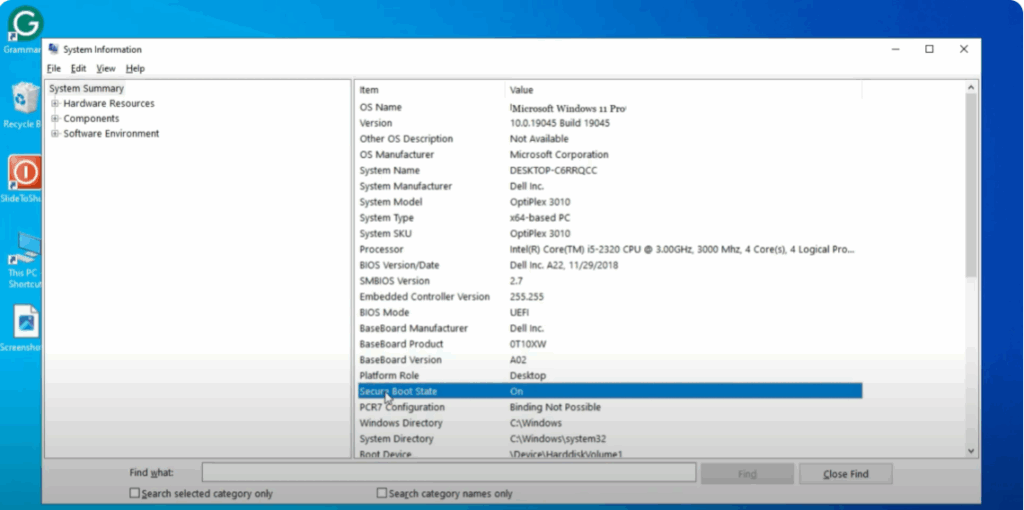Click the System Information title bar icon

point(54,49)
